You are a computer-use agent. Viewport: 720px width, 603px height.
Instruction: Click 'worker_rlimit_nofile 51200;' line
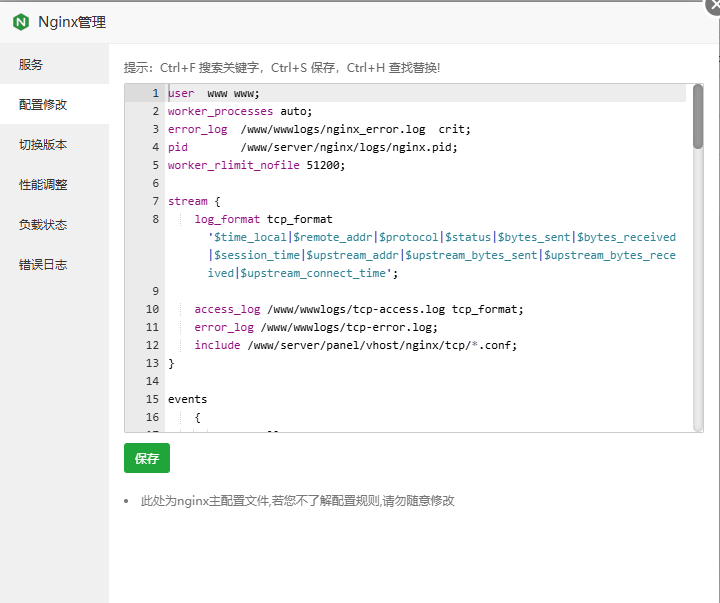pos(256,165)
